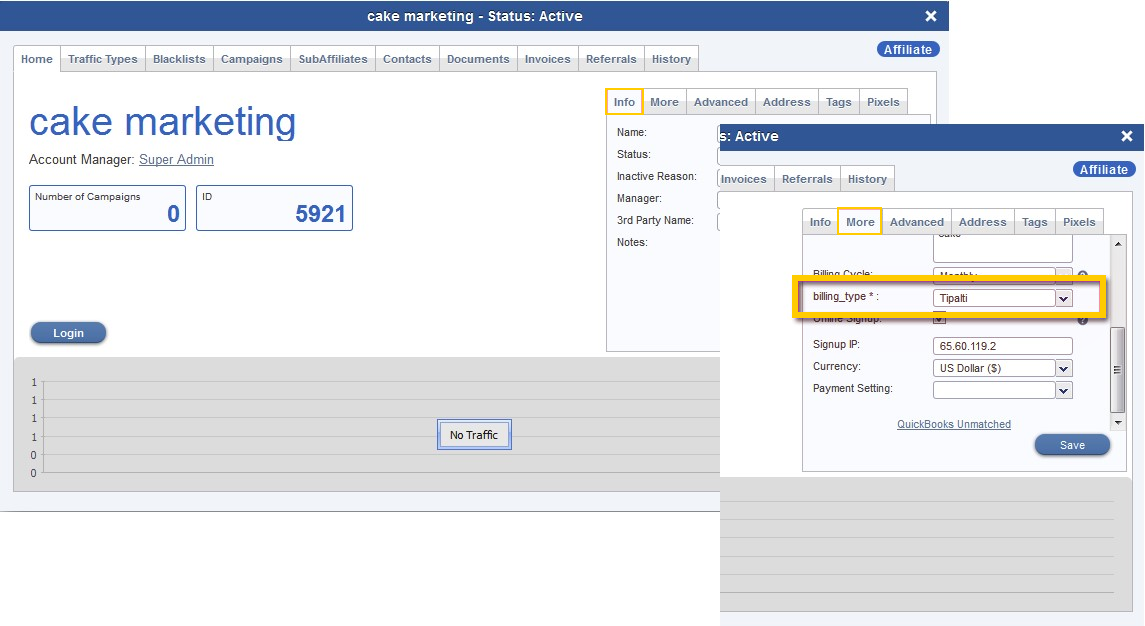The image size is (1145, 626).
Task: Expand the Payment Setting dropdown
Action: 1064,390
